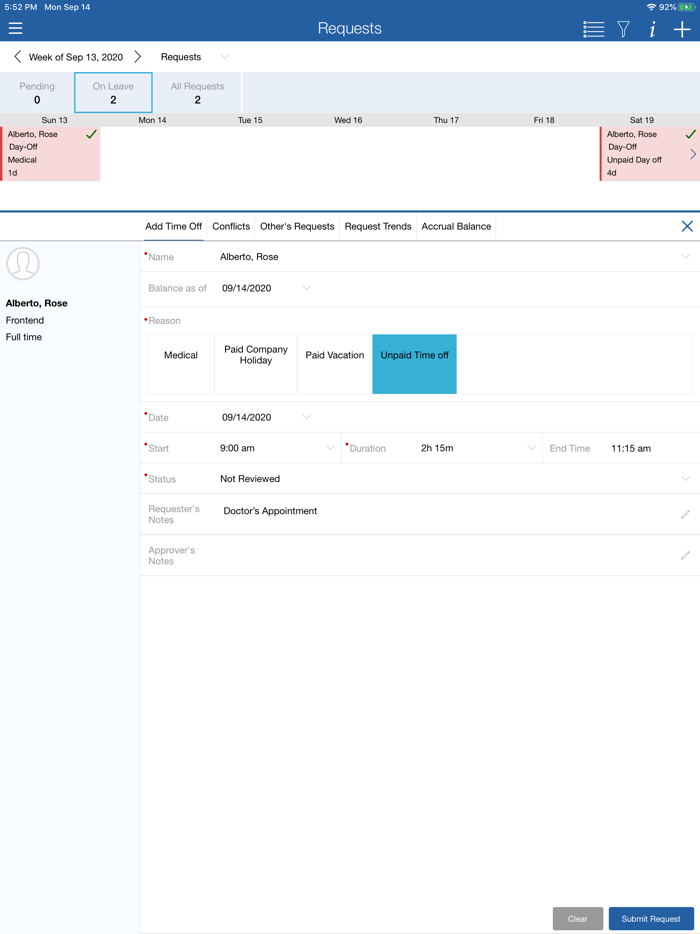700x934 pixels.
Task: Edit Requester's Notes pencil icon
Action: tap(686, 514)
